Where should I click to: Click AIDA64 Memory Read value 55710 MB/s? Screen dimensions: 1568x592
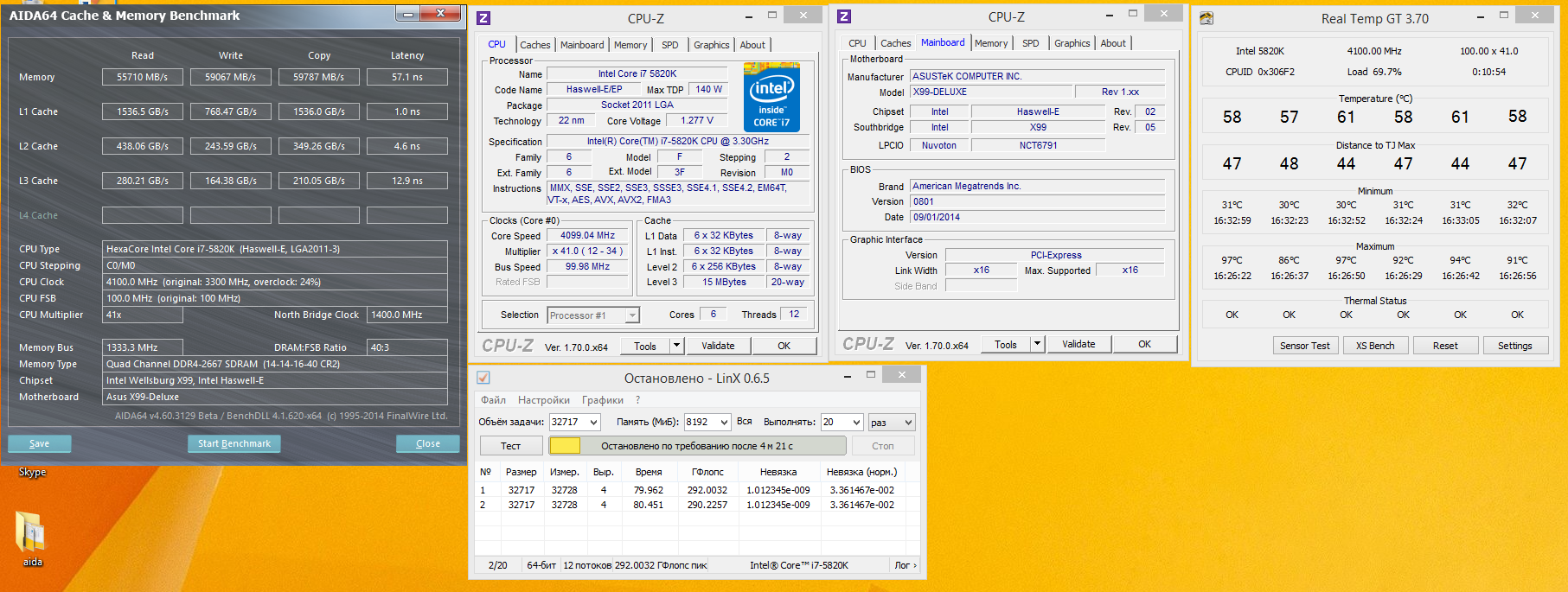click(x=143, y=77)
